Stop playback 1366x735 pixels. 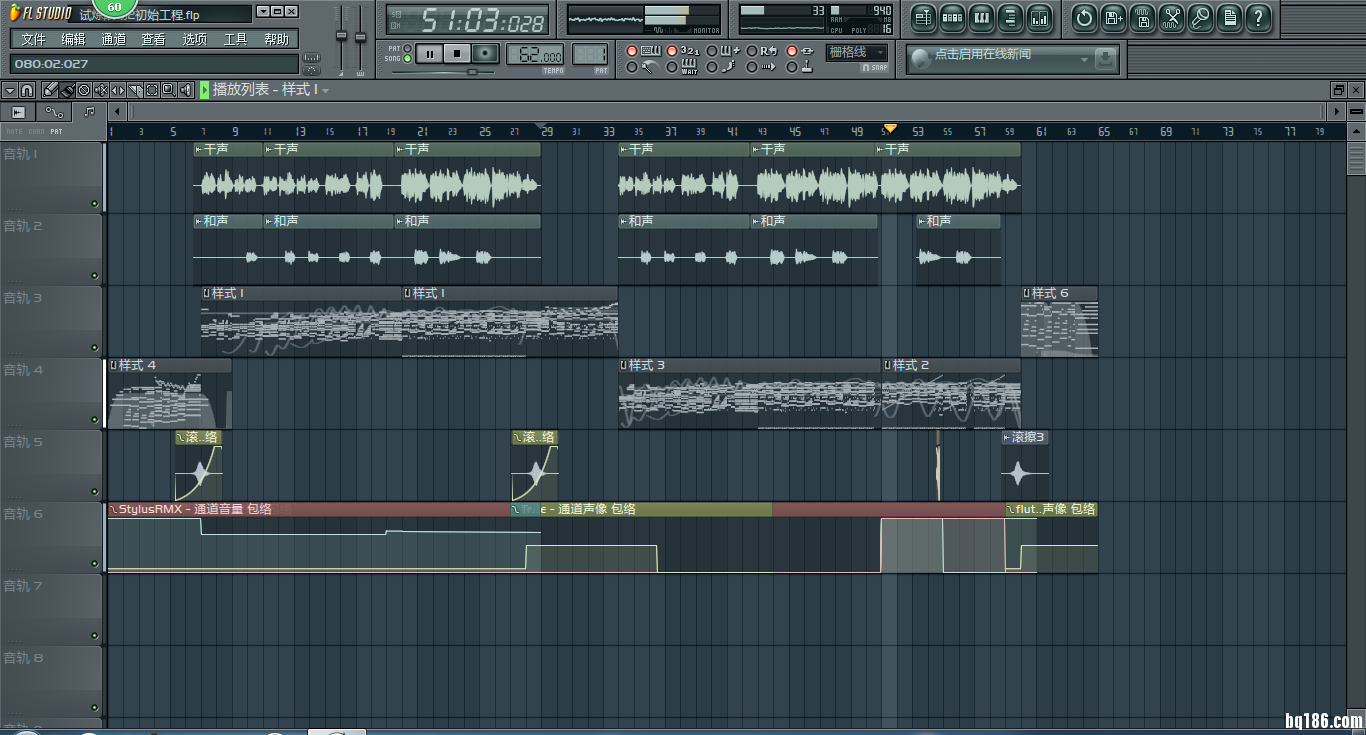[x=457, y=53]
